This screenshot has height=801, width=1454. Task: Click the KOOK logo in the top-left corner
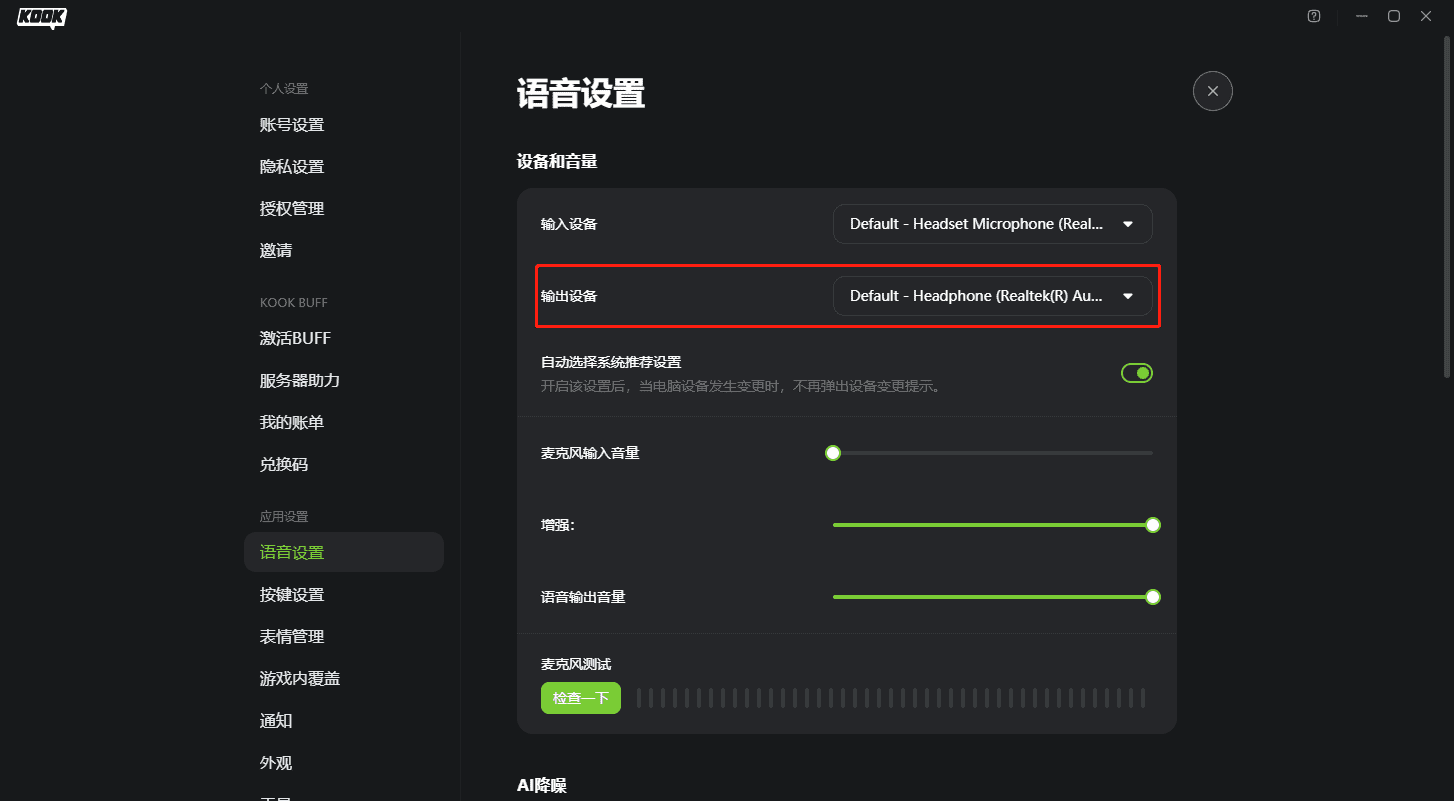41,17
